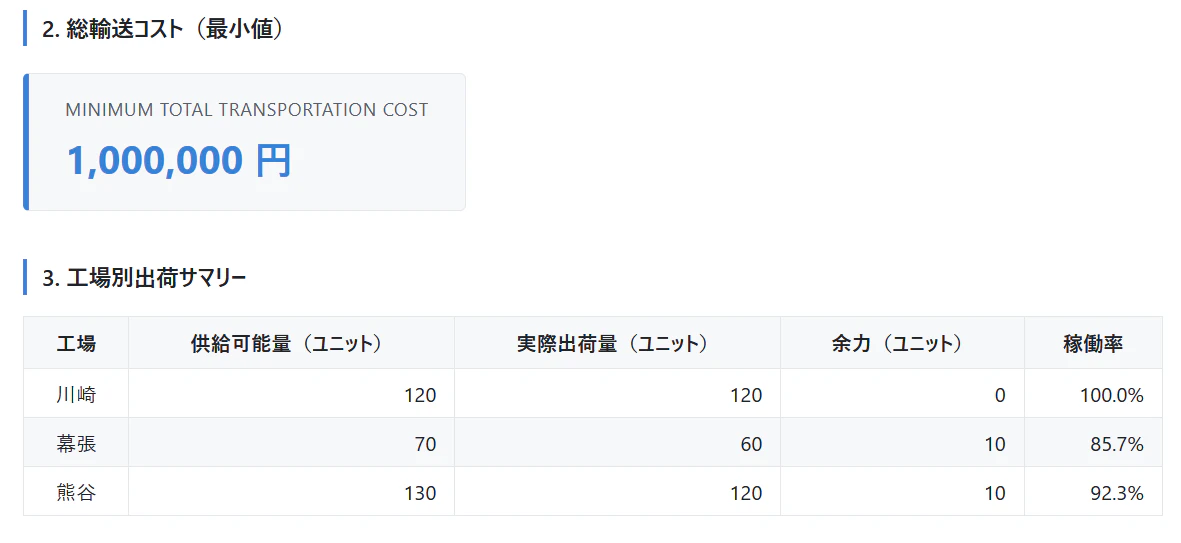Select the 1,000,000 円 cost value
Viewport: 1181px width, 543px height.
pyautogui.click(x=179, y=160)
